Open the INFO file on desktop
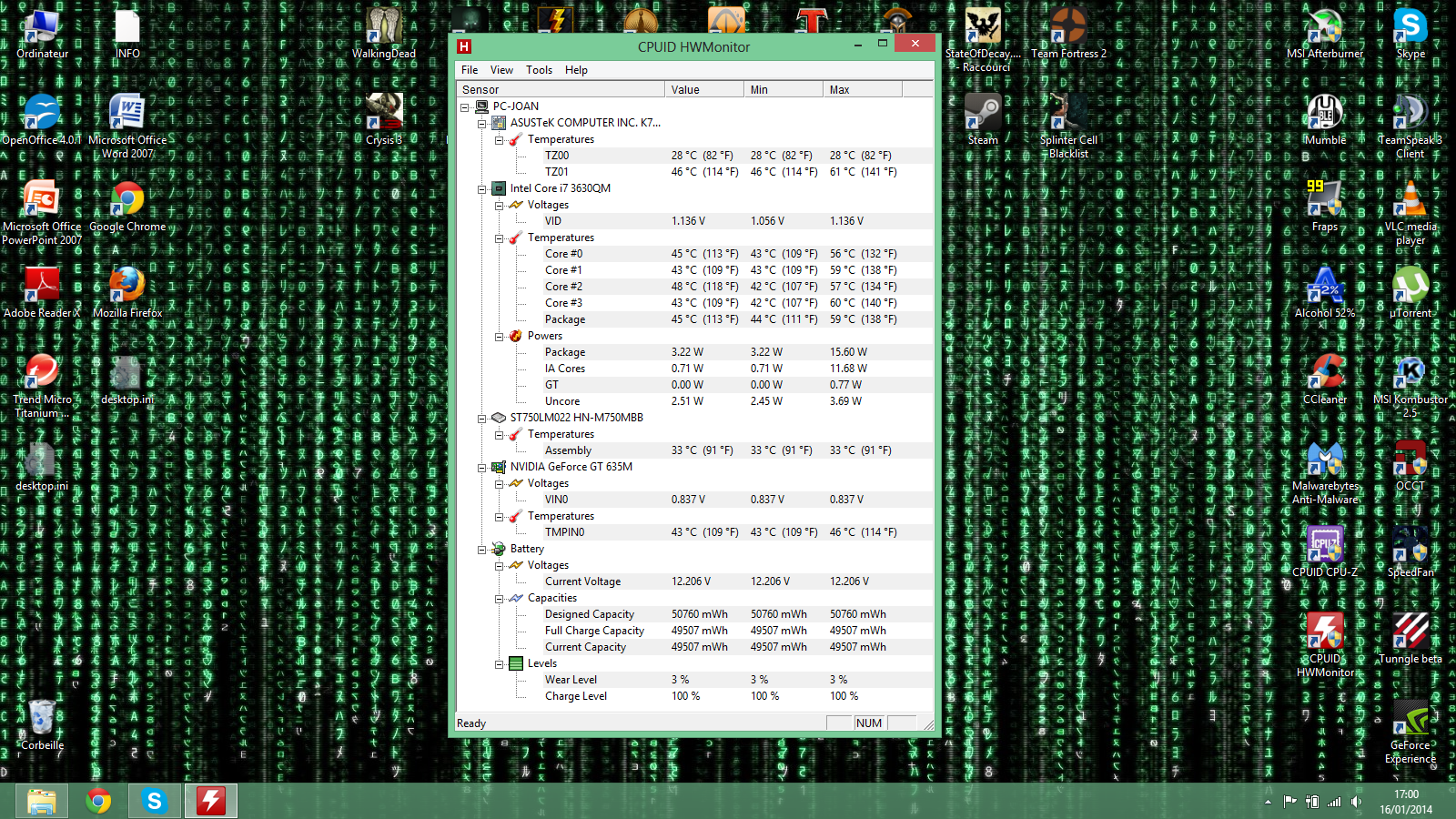This screenshot has width=1456, height=819. click(x=127, y=35)
